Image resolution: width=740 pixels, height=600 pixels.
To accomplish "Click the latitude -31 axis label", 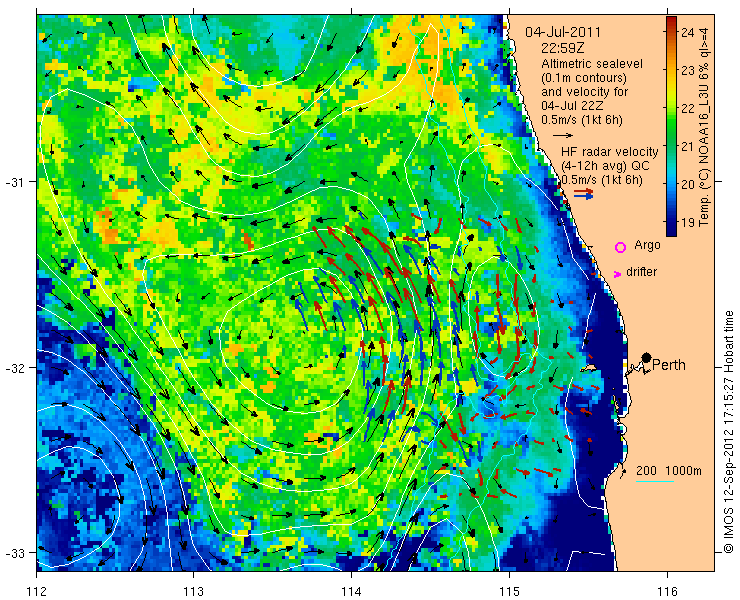I will pos(15,182).
